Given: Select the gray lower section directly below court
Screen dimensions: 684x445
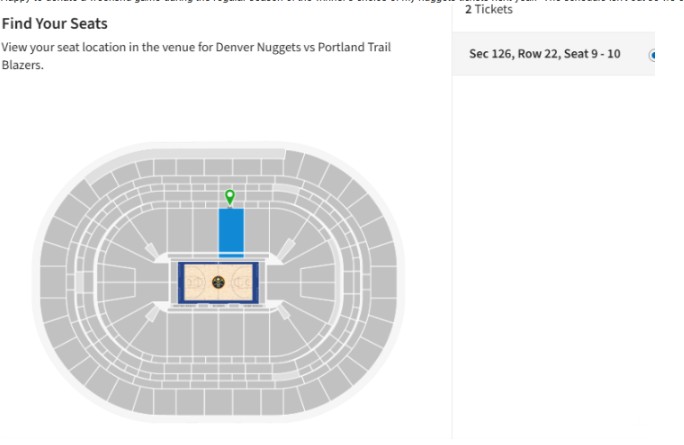Looking at the screenshot, I should (x=220, y=335).
